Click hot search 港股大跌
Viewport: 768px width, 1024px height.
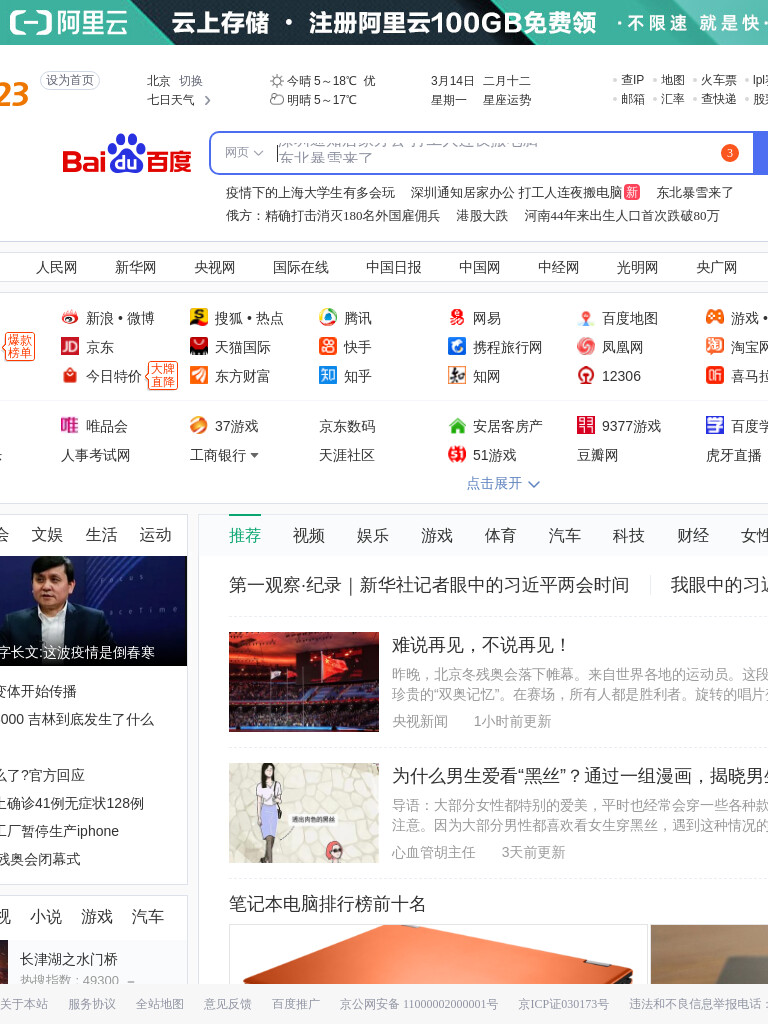(x=482, y=216)
